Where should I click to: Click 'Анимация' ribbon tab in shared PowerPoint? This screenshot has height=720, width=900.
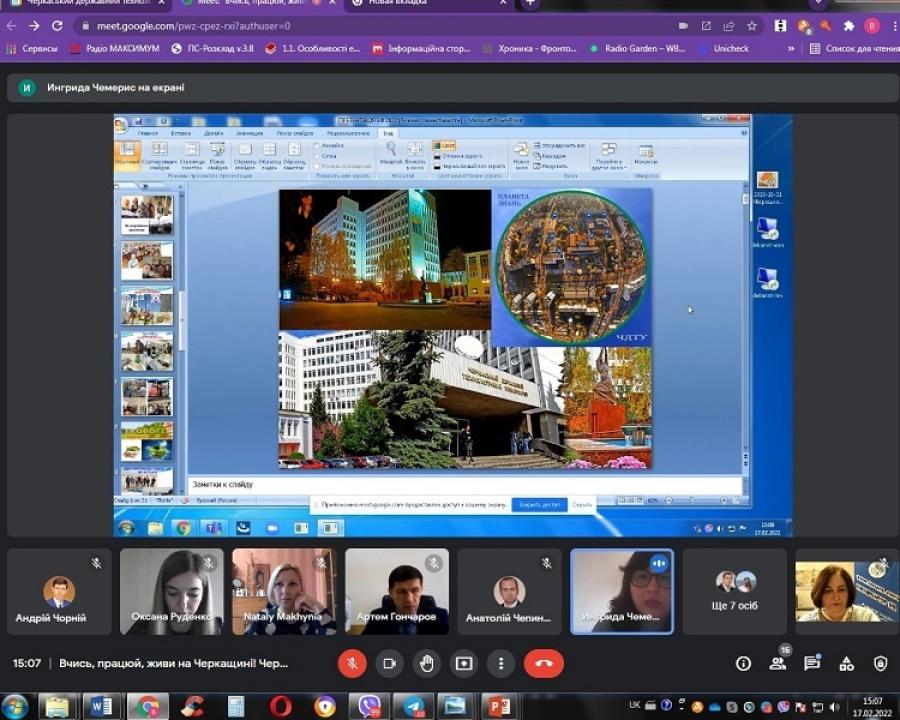point(249,133)
